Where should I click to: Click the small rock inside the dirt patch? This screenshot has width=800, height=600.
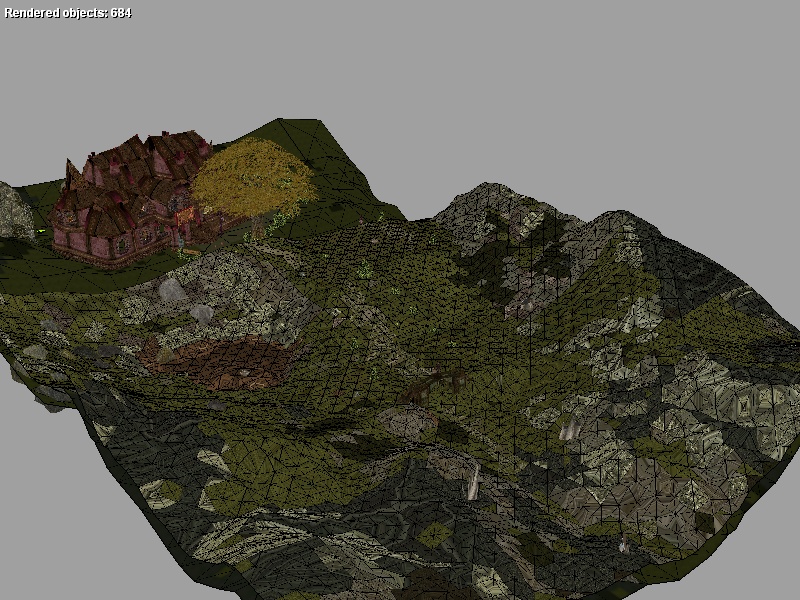click(x=243, y=372)
